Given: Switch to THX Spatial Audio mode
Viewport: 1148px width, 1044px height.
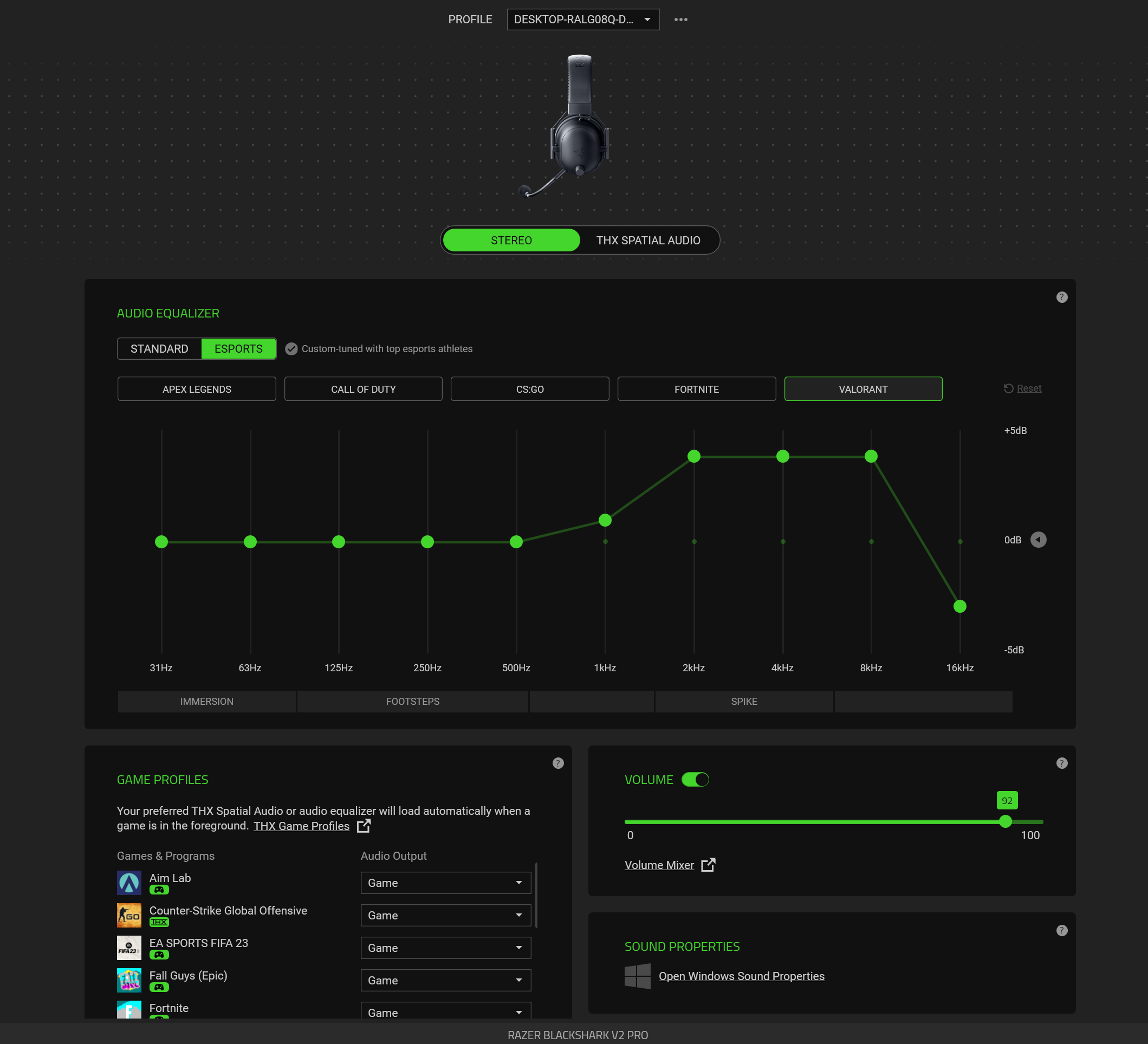Looking at the screenshot, I should [x=648, y=241].
